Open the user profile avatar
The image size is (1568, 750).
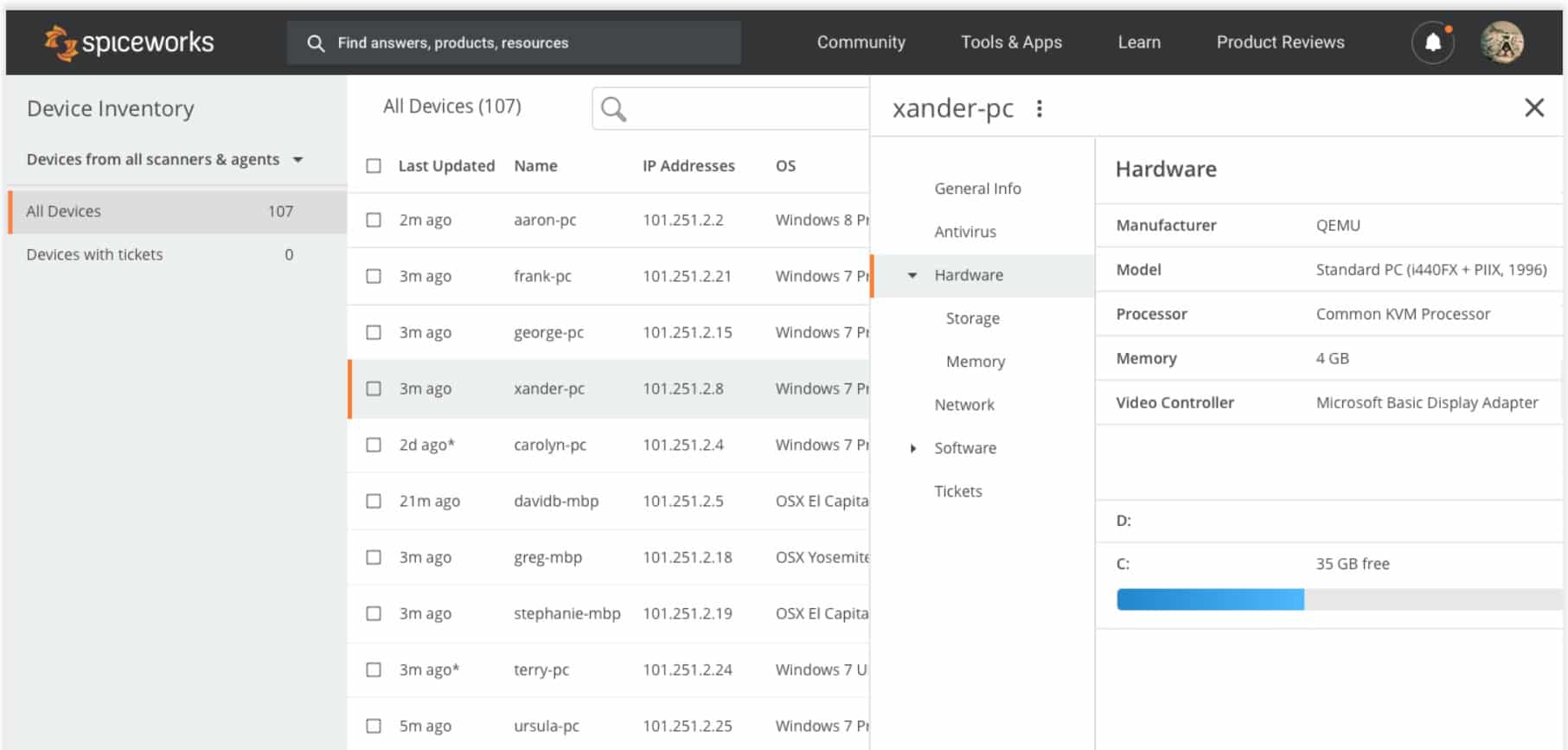(x=1502, y=42)
